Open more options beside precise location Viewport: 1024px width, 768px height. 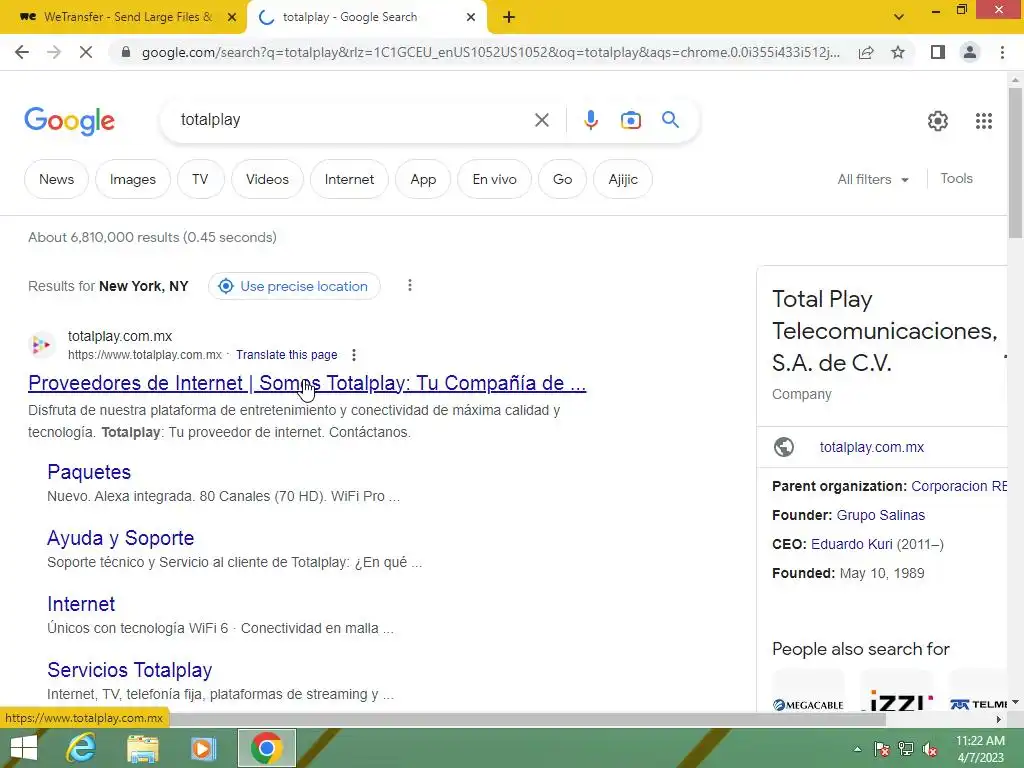409,285
